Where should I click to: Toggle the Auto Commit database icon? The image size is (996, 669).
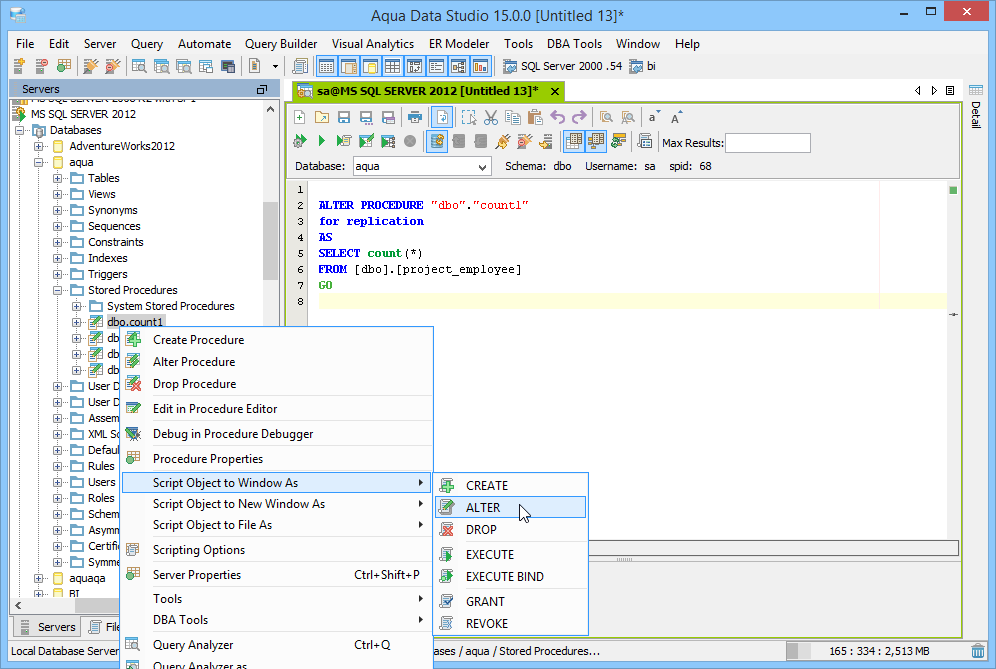point(437,141)
